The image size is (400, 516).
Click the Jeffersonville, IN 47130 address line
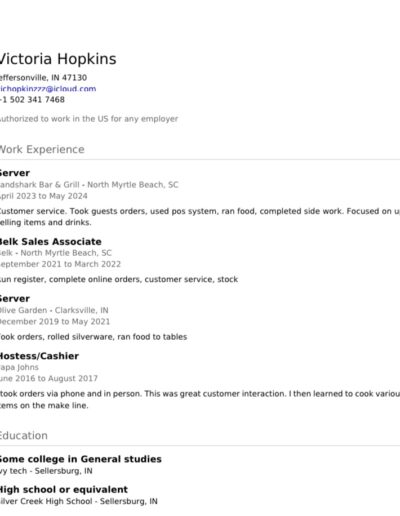click(43, 78)
